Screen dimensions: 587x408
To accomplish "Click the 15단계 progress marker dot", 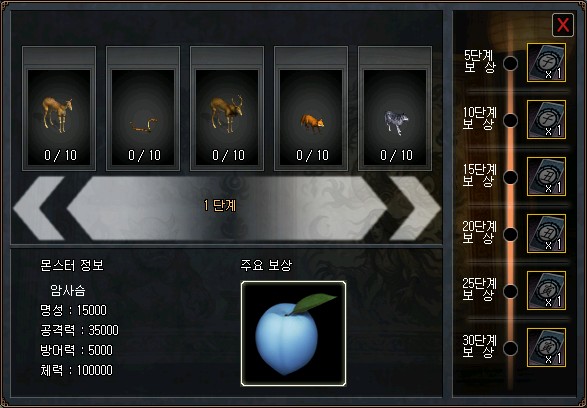I will (510, 177).
